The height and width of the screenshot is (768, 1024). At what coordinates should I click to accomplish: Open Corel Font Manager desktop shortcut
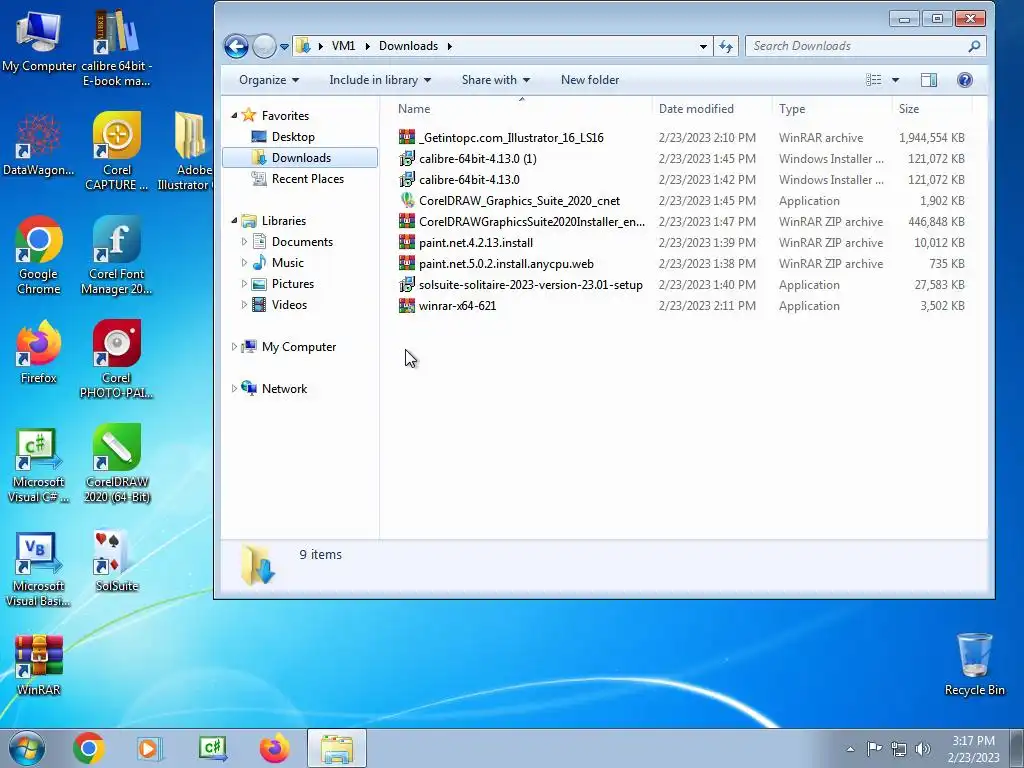(x=116, y=255)
